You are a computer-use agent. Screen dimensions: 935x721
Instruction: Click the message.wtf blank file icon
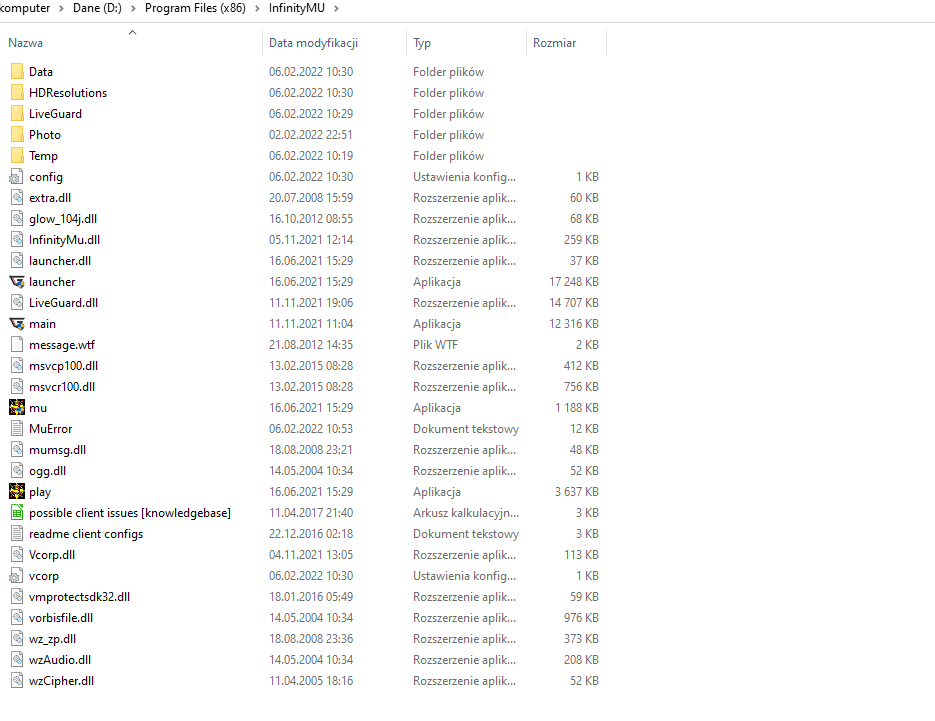[x=17, y=345]
